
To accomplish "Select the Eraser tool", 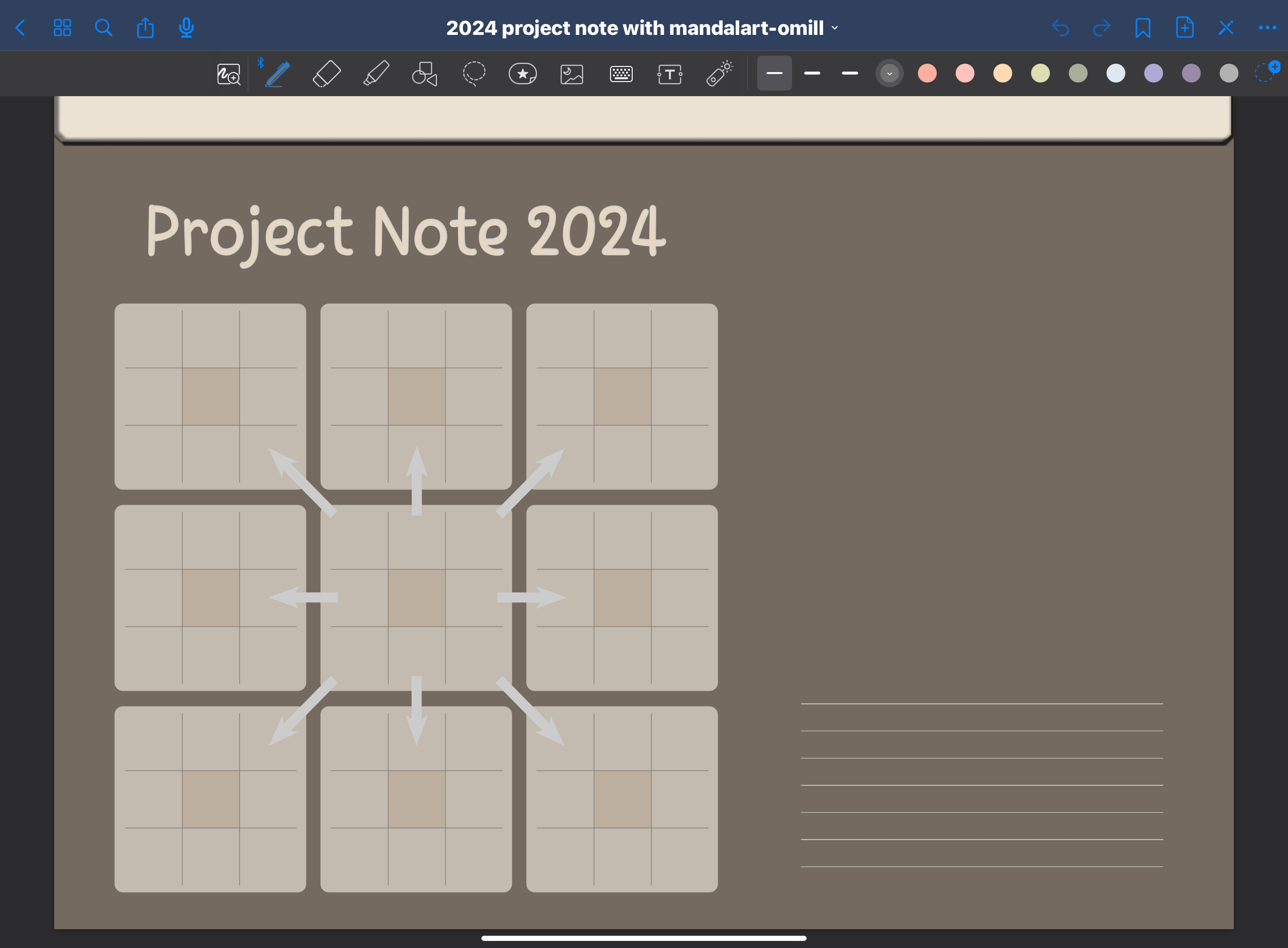I will click(327, 74).
